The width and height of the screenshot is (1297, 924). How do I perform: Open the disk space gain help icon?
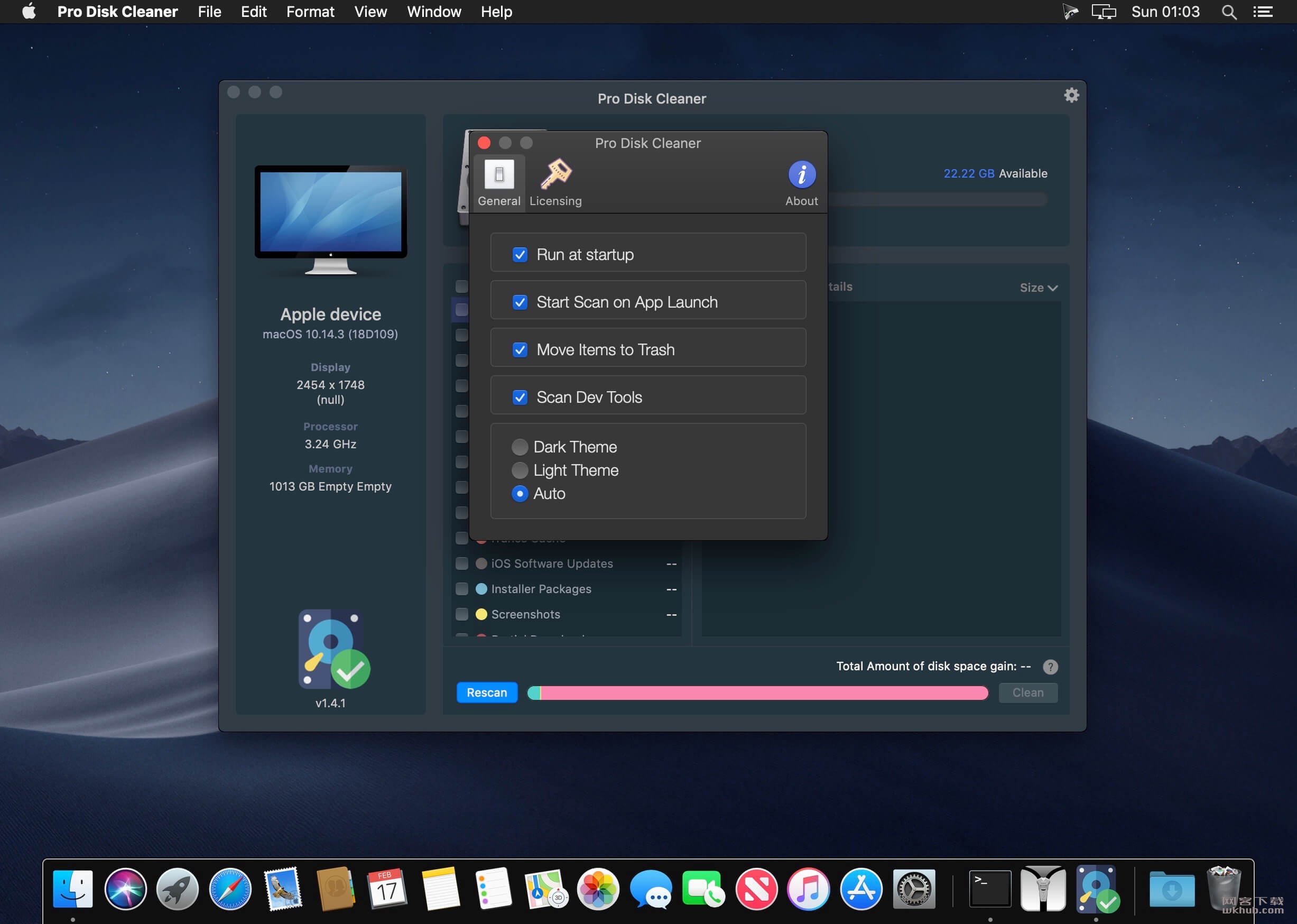tap(1050, 667)
